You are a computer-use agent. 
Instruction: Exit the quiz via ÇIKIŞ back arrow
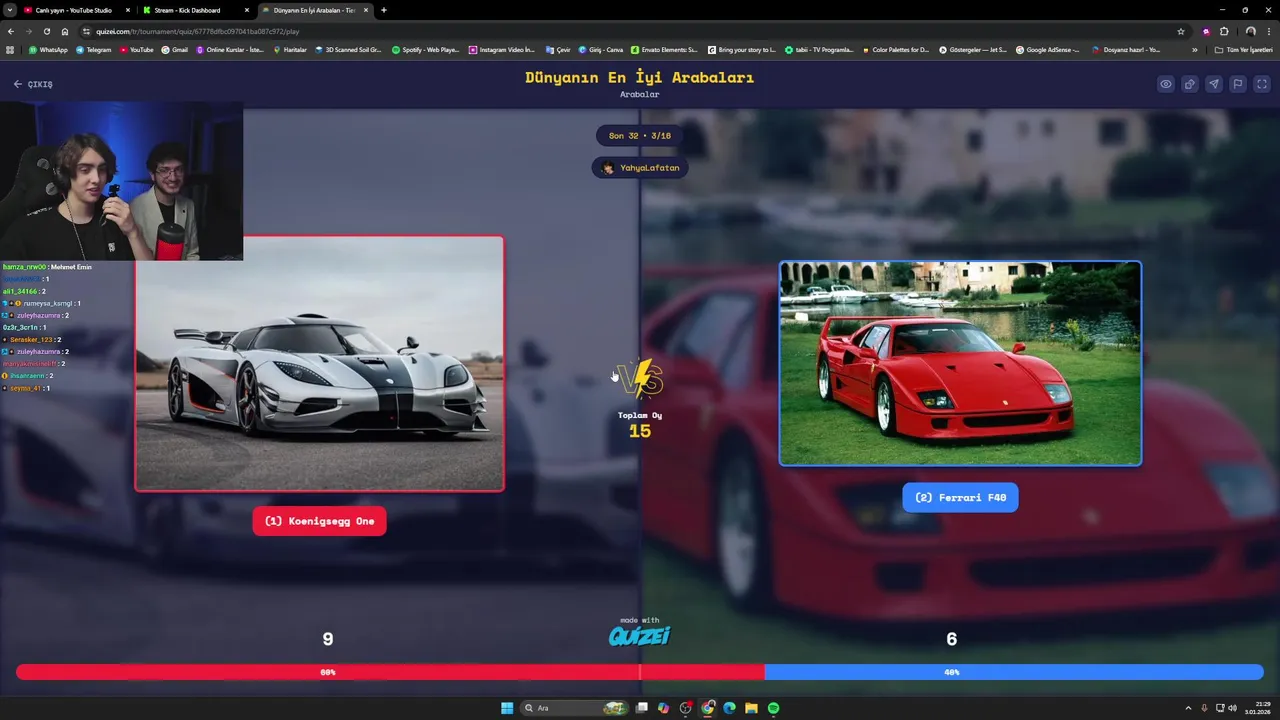pos(33,84)
